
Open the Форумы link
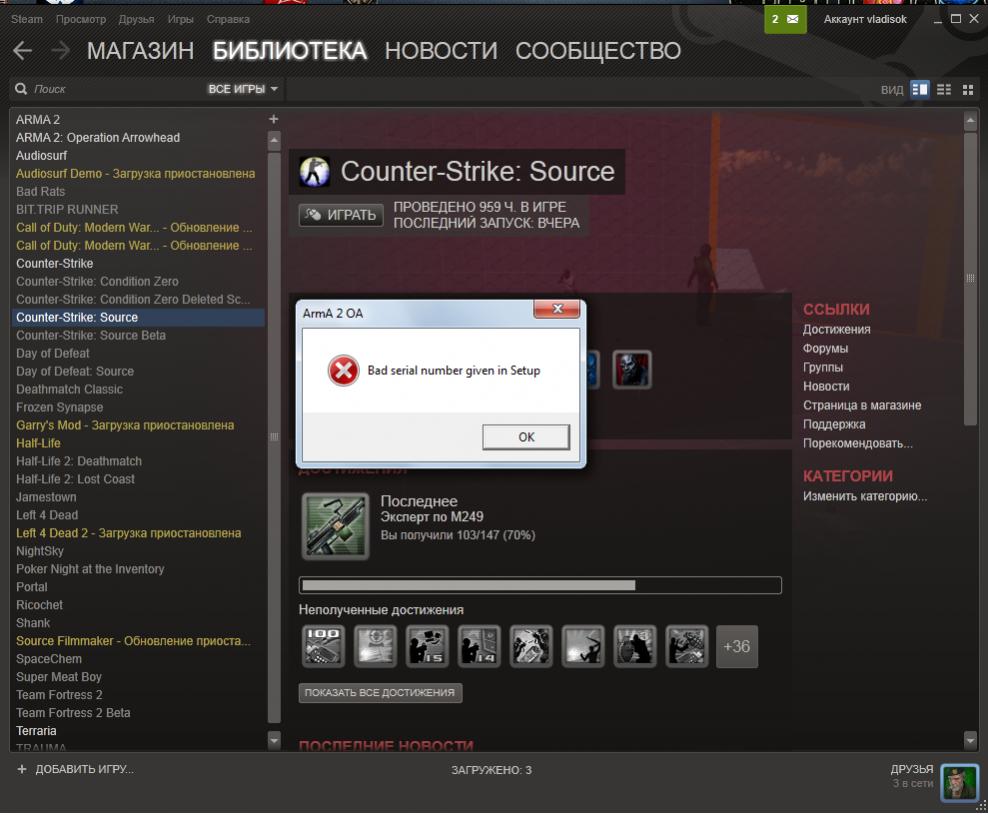pos(825,349)
